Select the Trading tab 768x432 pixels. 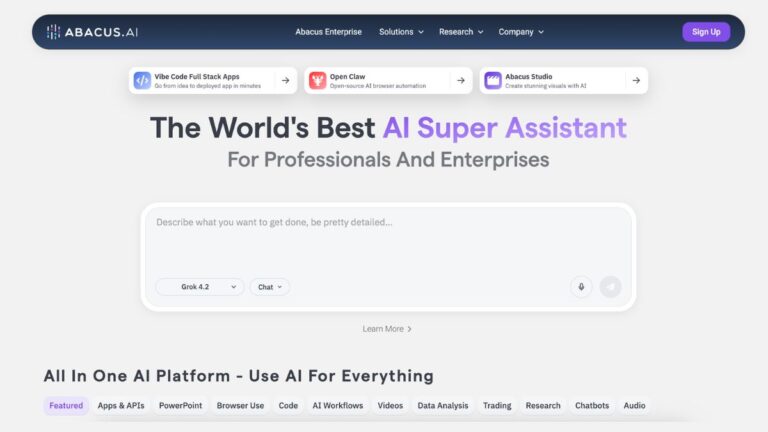[497, 406]
